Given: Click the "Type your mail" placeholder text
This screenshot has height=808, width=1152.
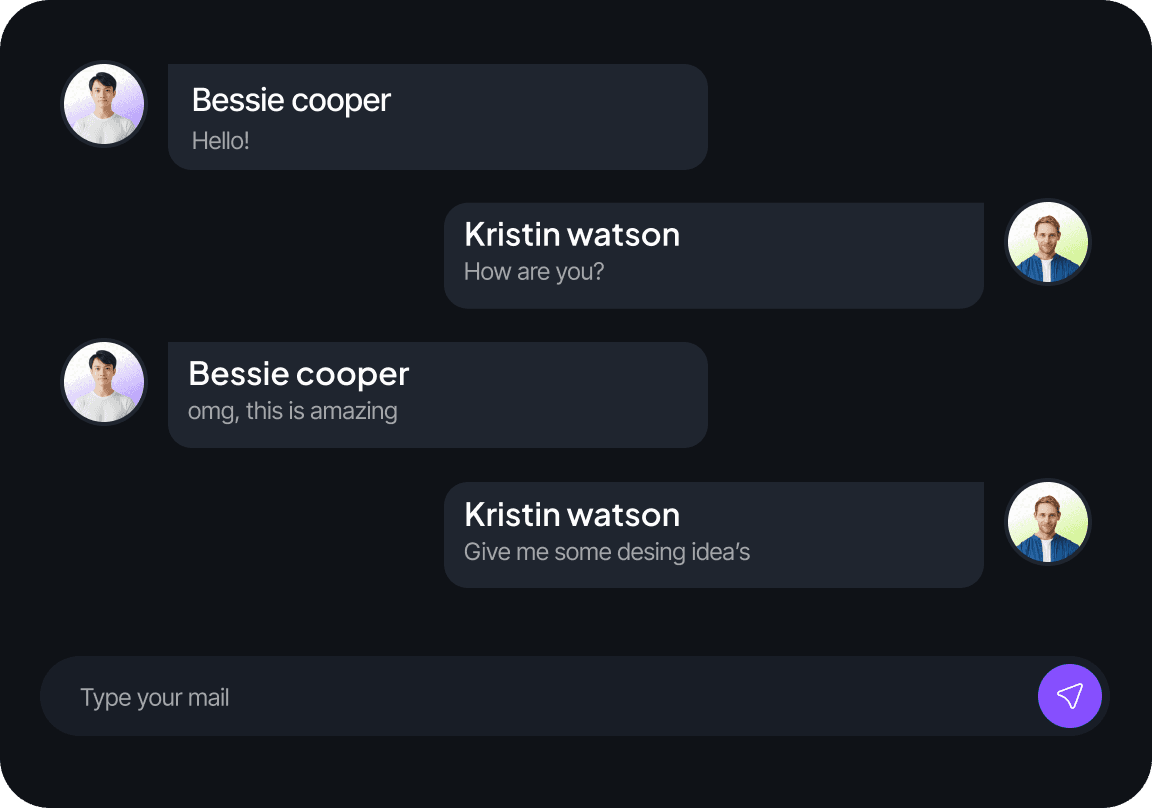Looking at the screenshot, I should pyautogui.click(x=155, y=697).
